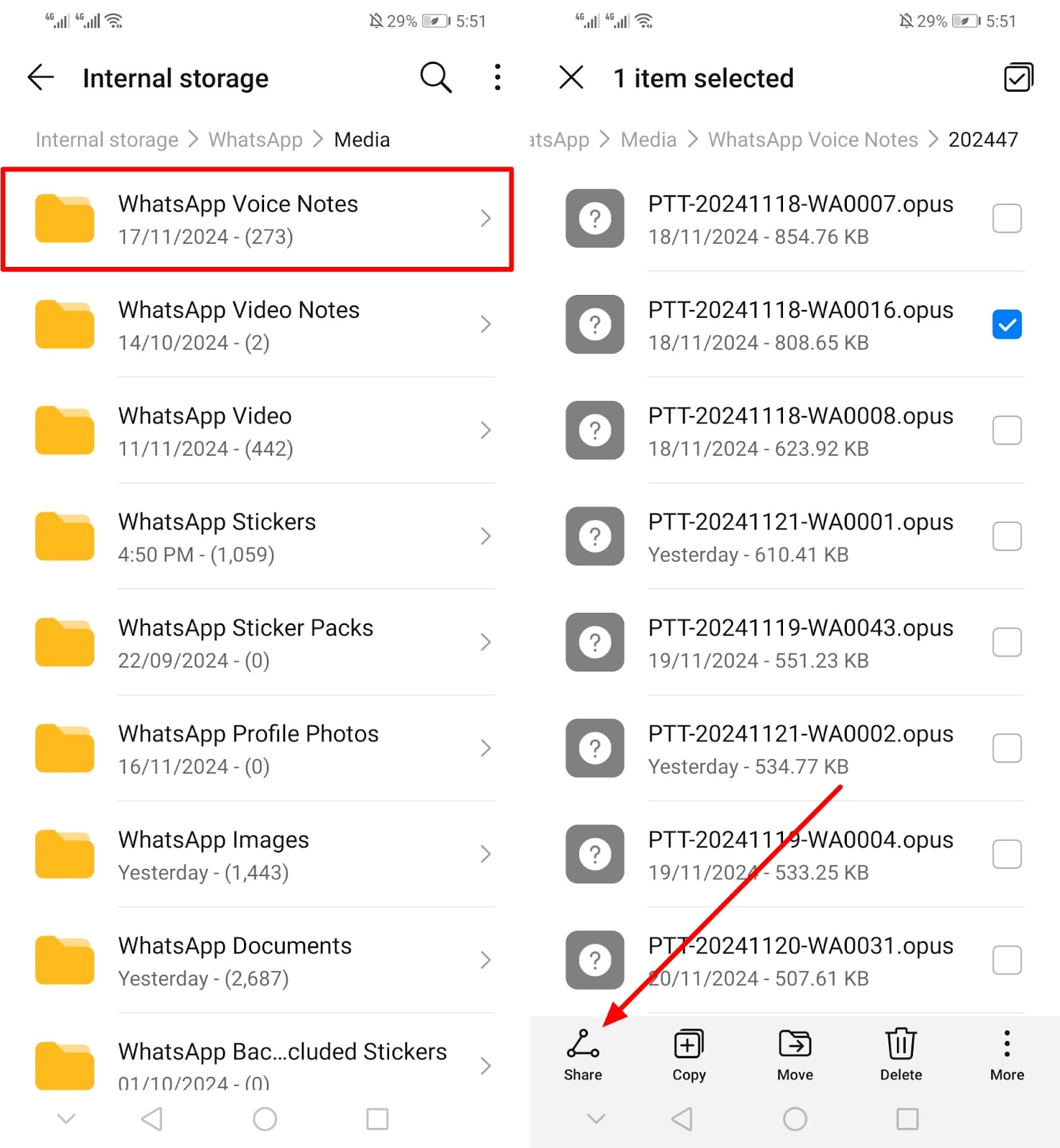
Task: Select the 202447 breadcrumb
Action: click(983, 140)
